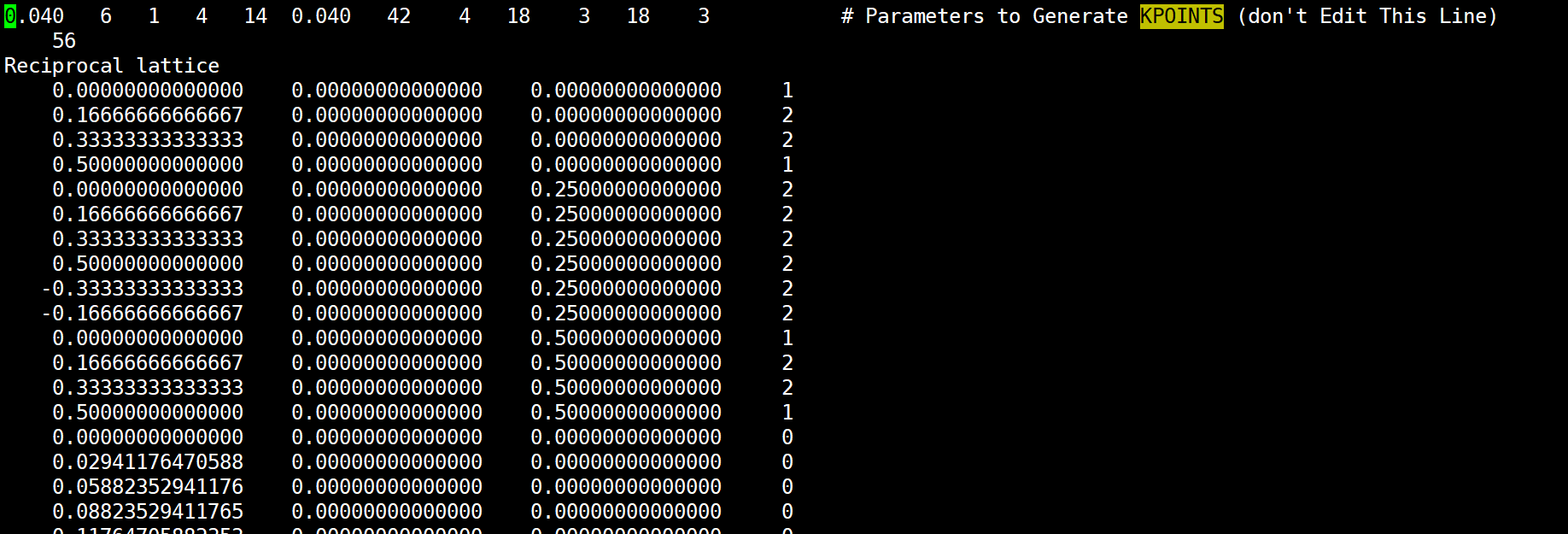Click the negative value -0.16666666666667
The height and width of the screenshot is (534, 1568).
142,314
